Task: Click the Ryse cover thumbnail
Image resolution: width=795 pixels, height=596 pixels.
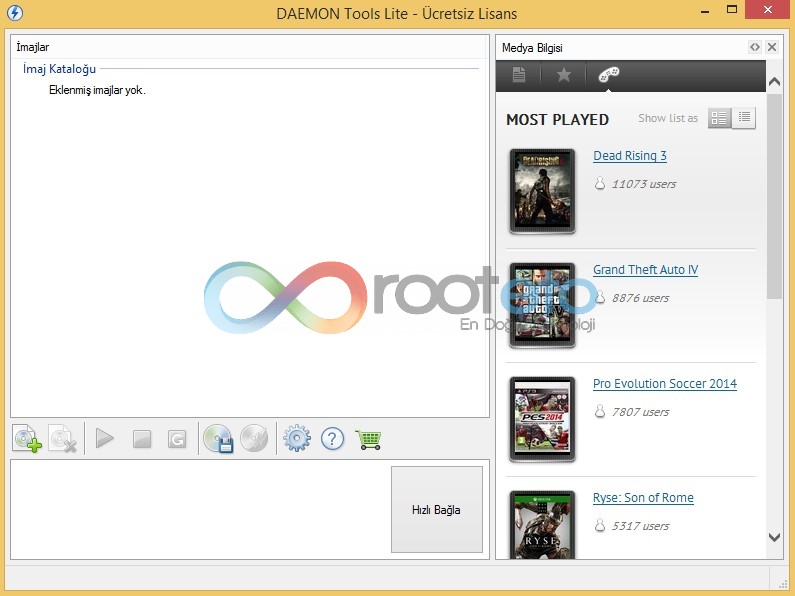Action: (543, 525)
